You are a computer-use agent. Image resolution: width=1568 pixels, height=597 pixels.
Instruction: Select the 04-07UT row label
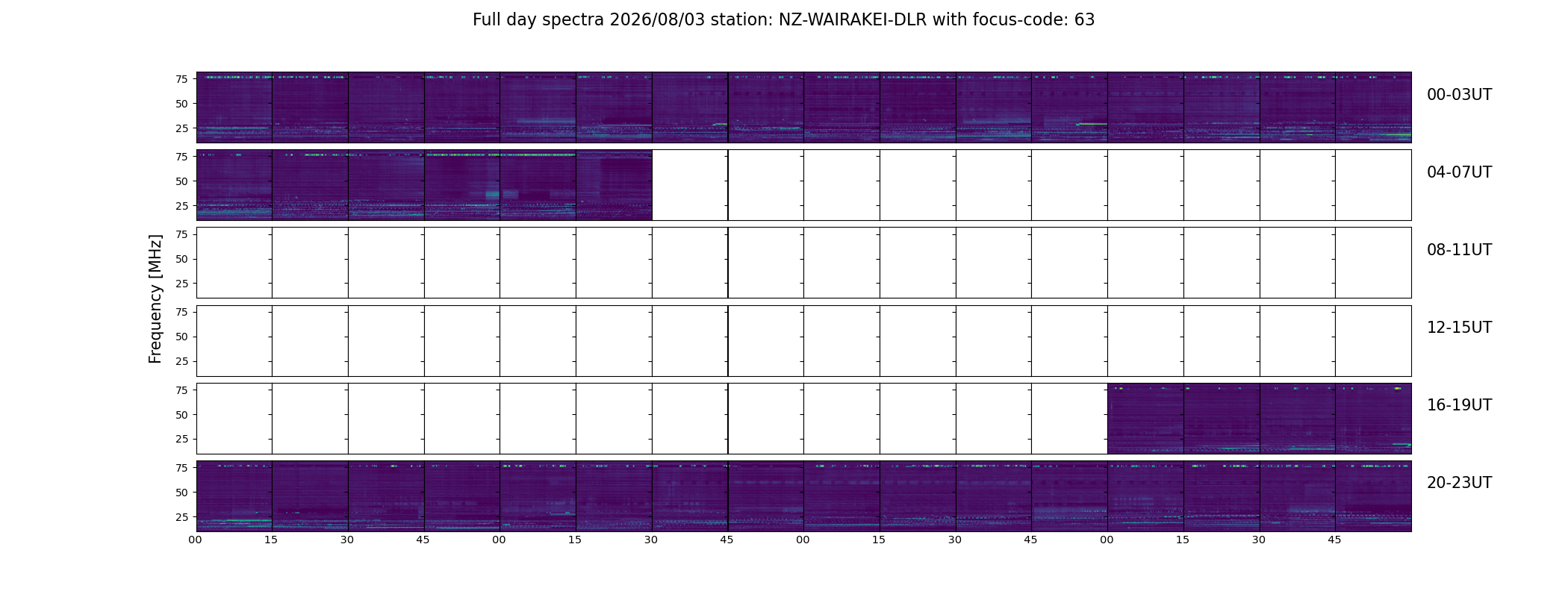1459,172
